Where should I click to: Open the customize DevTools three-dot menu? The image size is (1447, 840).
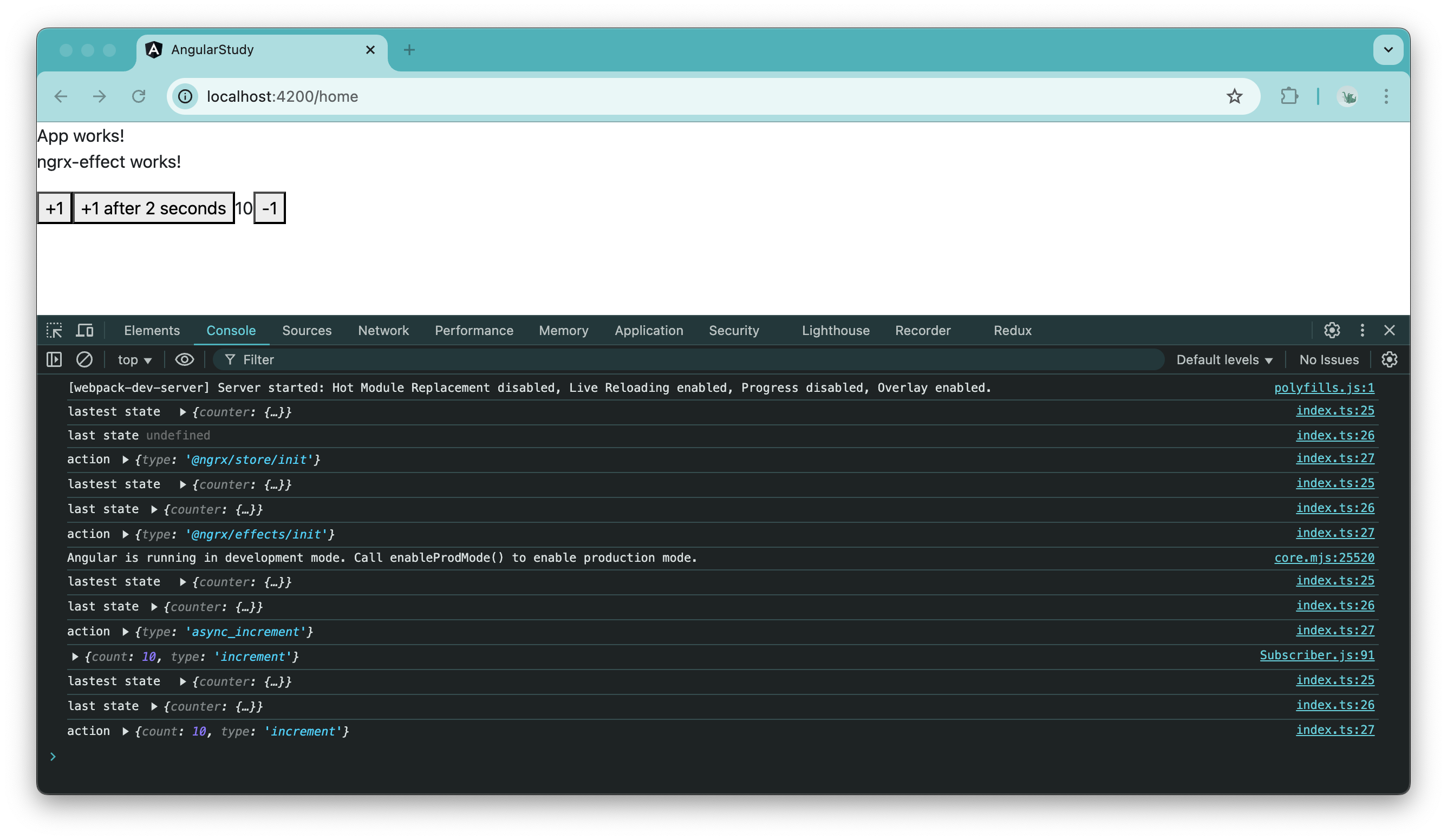click(1362, 330)
